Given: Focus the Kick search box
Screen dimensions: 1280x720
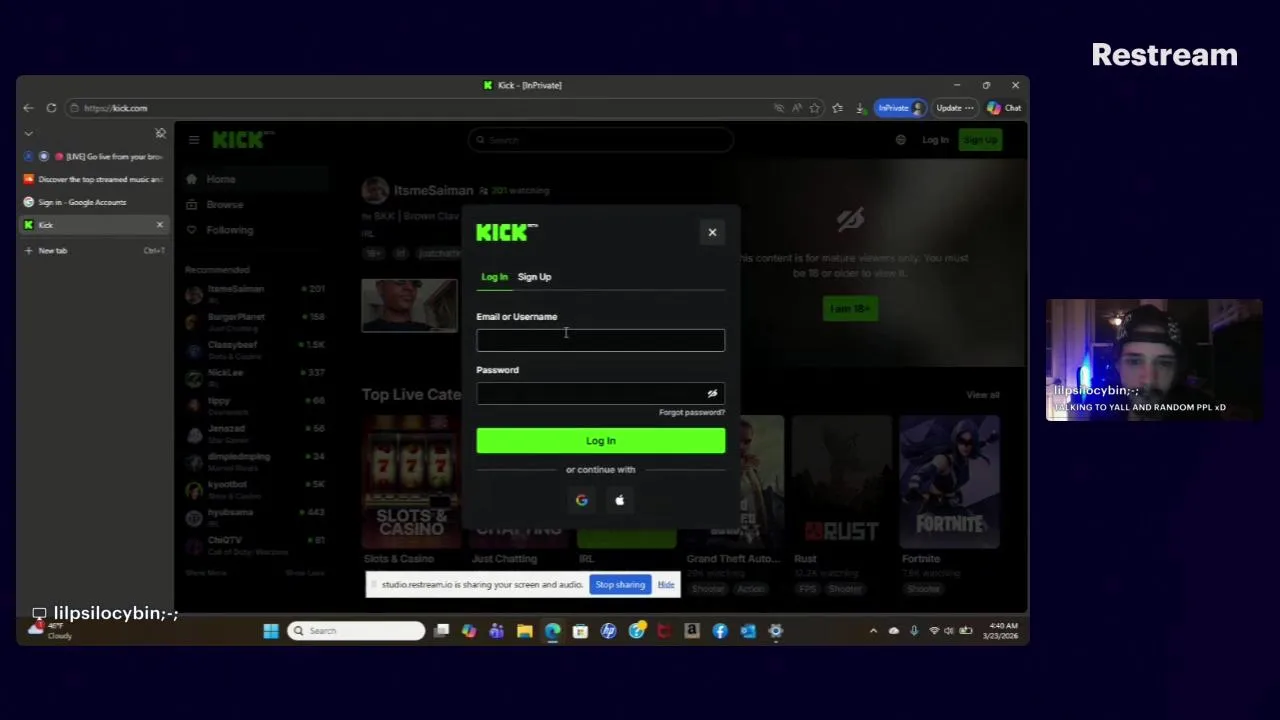Looking at the screenshot, I should [x=600, y=140].
